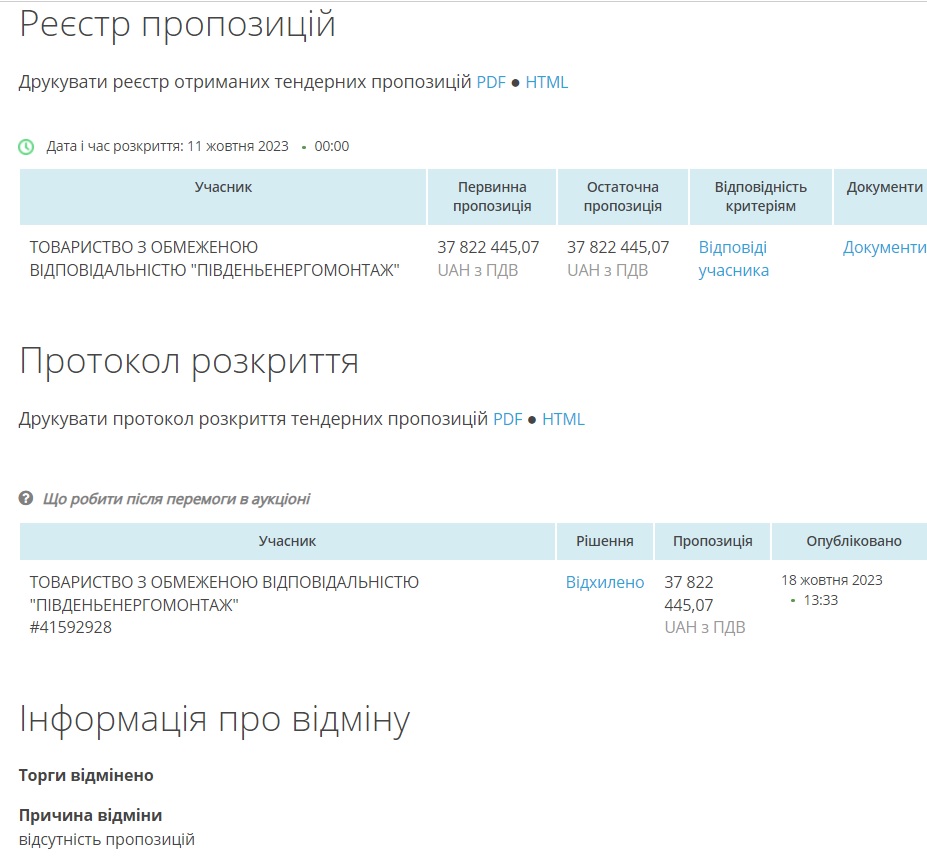Click the question mark help icon
The width and height of the screenshot is (927, 865).
[x=26, y=498]
